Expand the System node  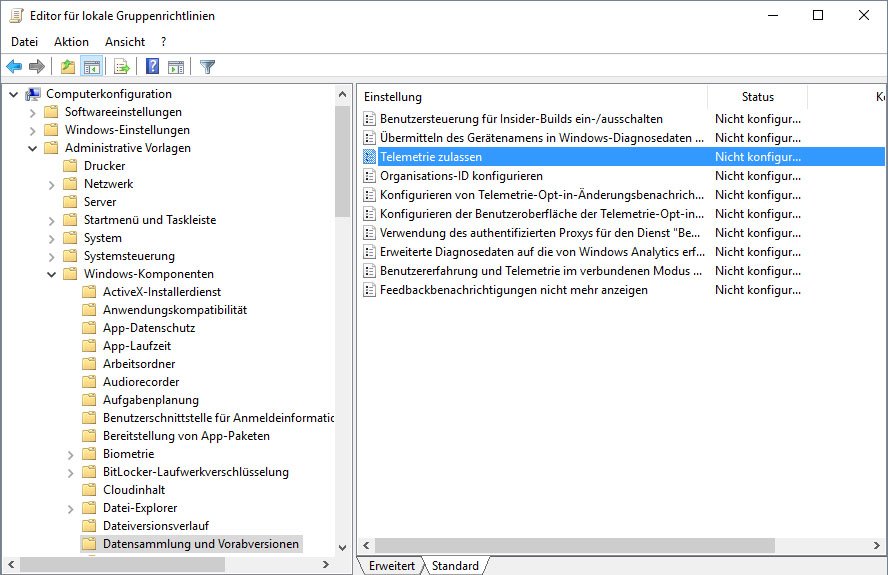pos(52,238)
